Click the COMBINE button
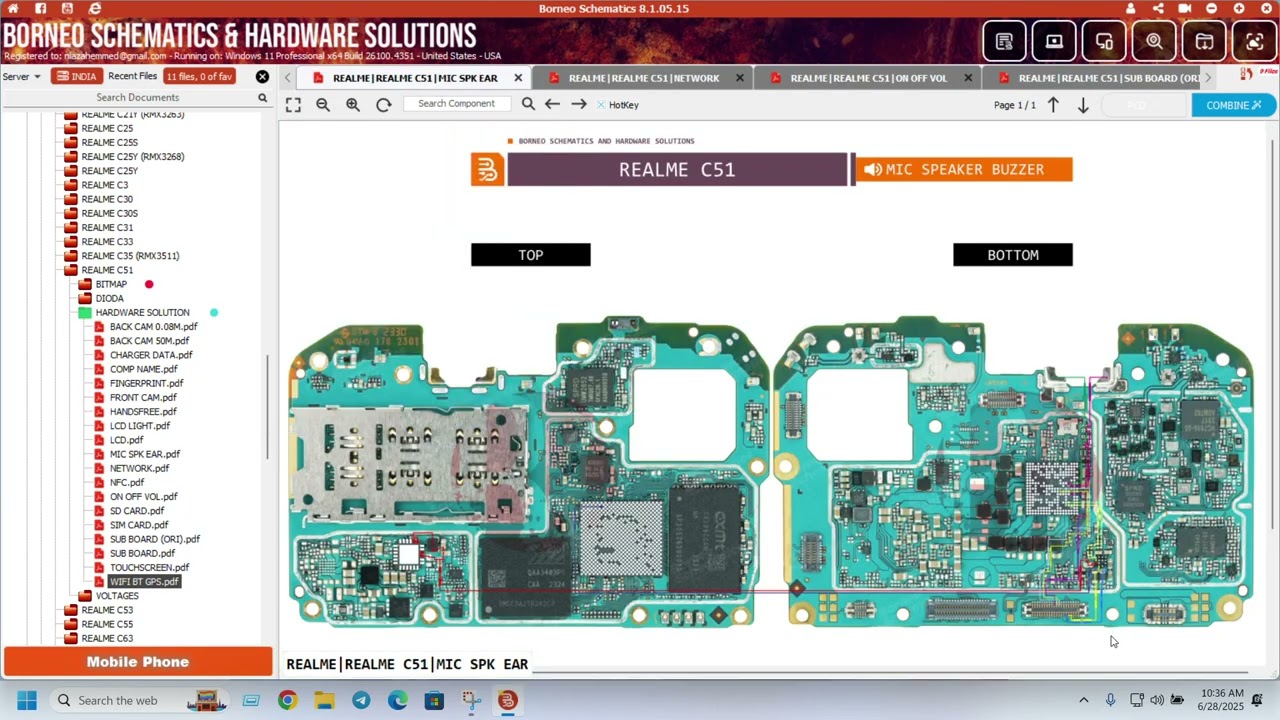Image resolution: width=1280 pixels, height=720 pixels. [1233, 105]
